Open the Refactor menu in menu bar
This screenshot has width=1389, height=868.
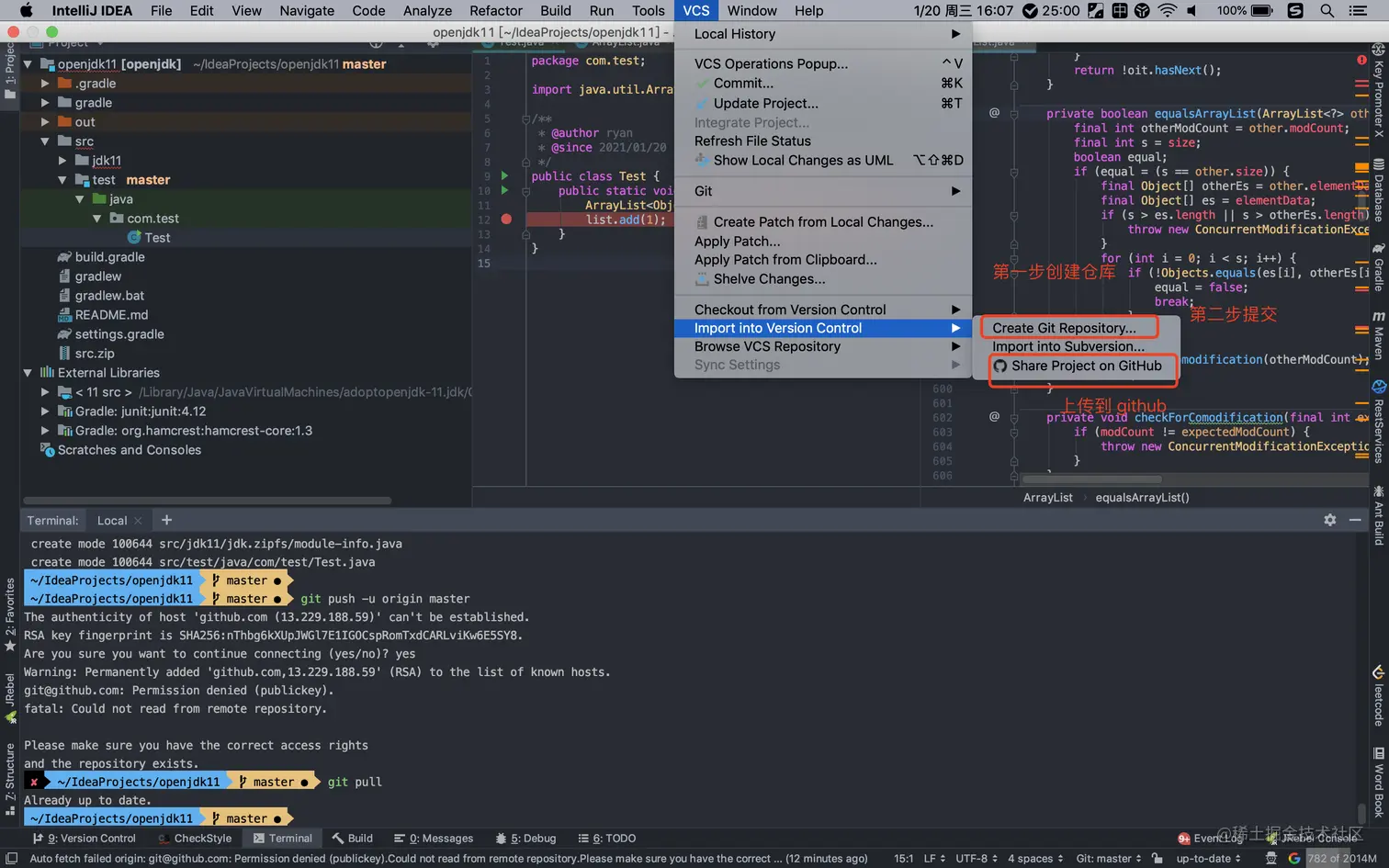pos(495,11)
